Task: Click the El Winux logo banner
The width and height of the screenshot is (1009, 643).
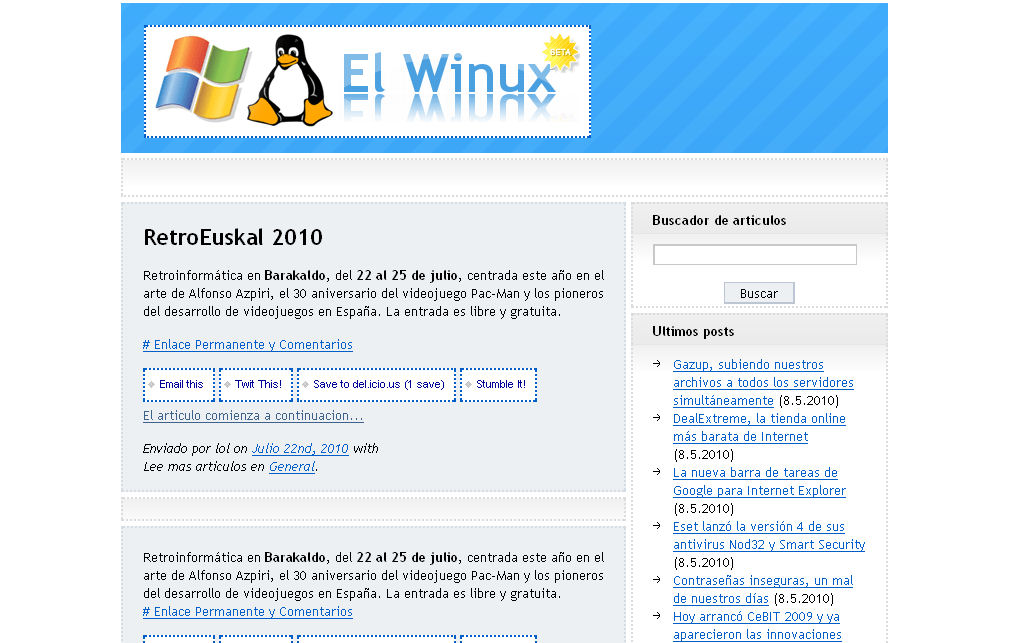Action: tap(367, 82)
